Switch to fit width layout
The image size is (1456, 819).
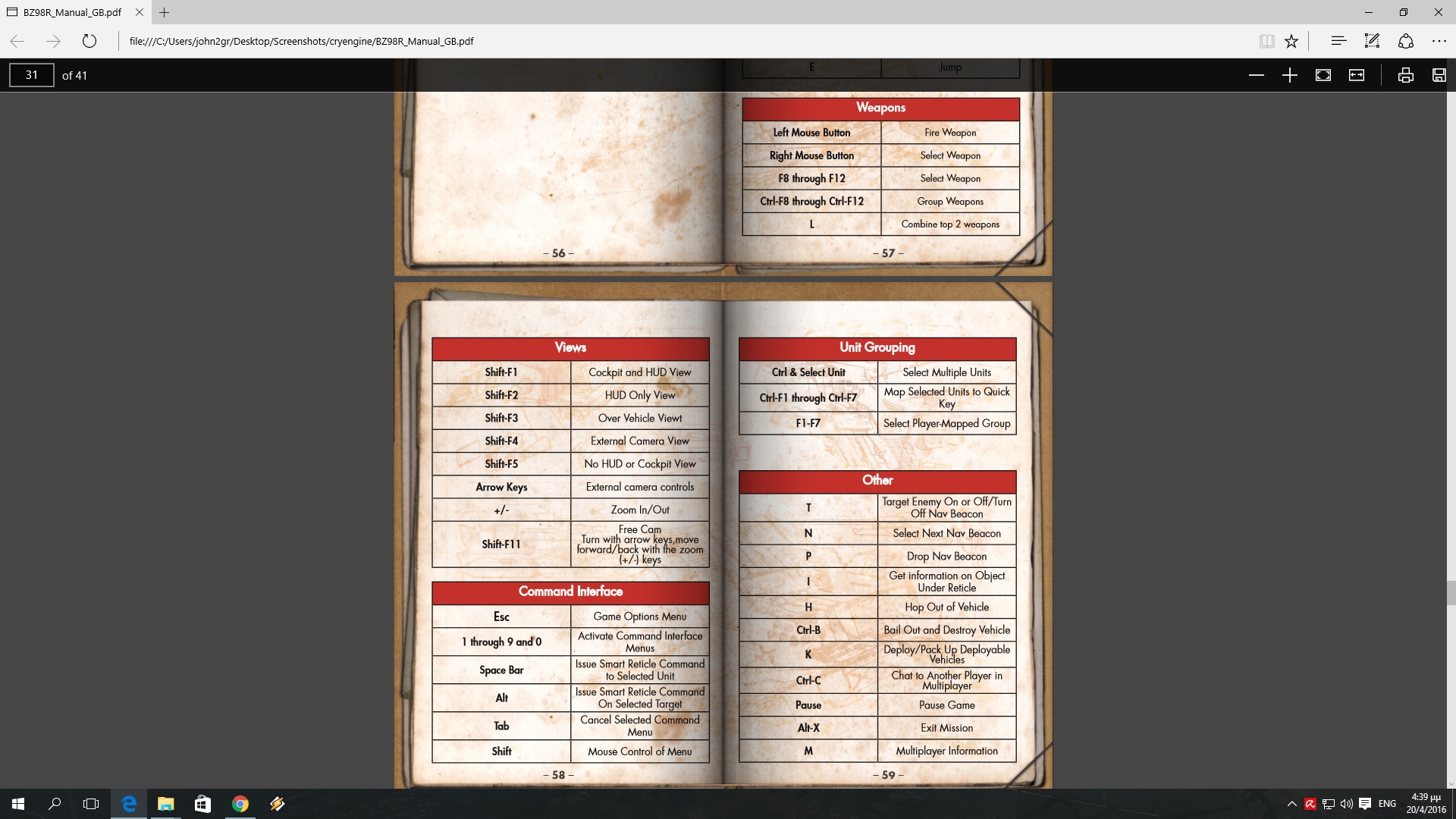[1357, 75]
